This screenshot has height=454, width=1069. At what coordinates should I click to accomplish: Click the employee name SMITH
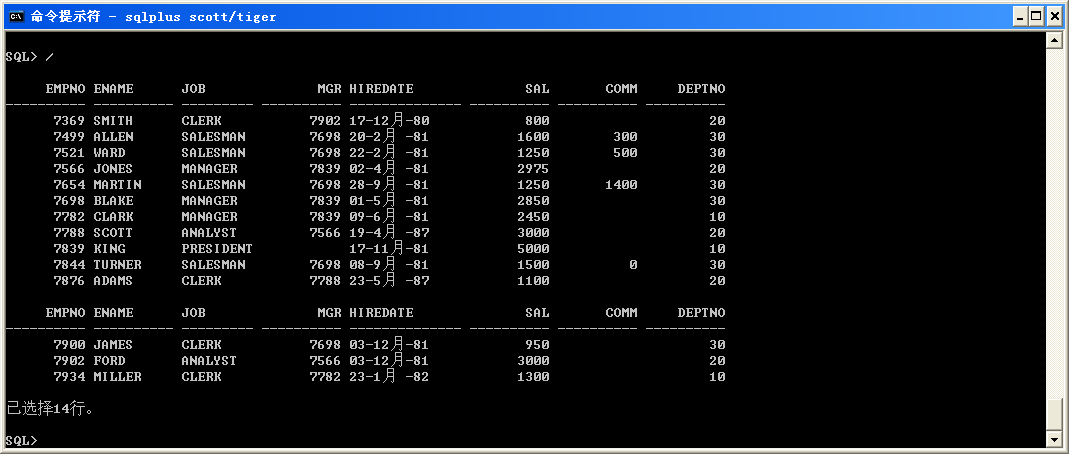(x=113, y=121)
